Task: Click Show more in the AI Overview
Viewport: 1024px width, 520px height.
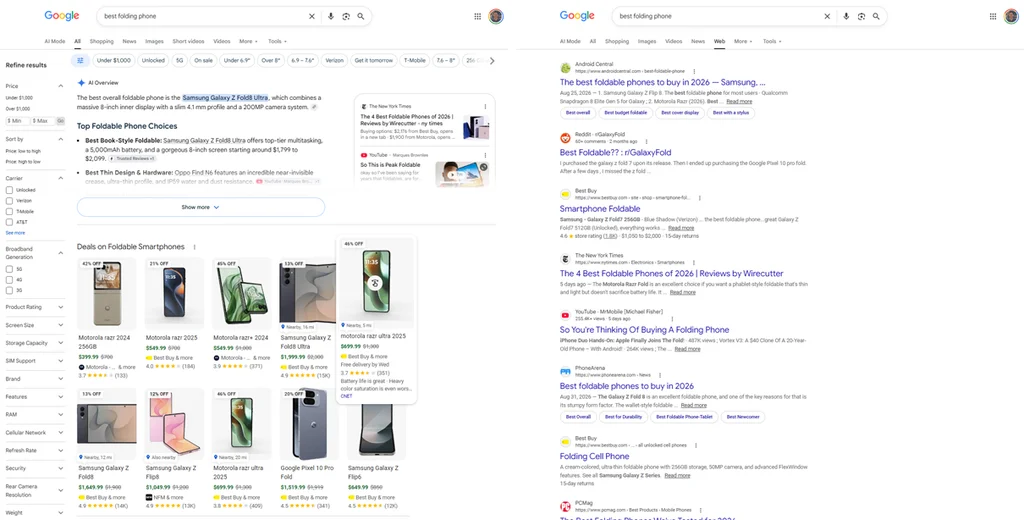Action: point(200,207)
